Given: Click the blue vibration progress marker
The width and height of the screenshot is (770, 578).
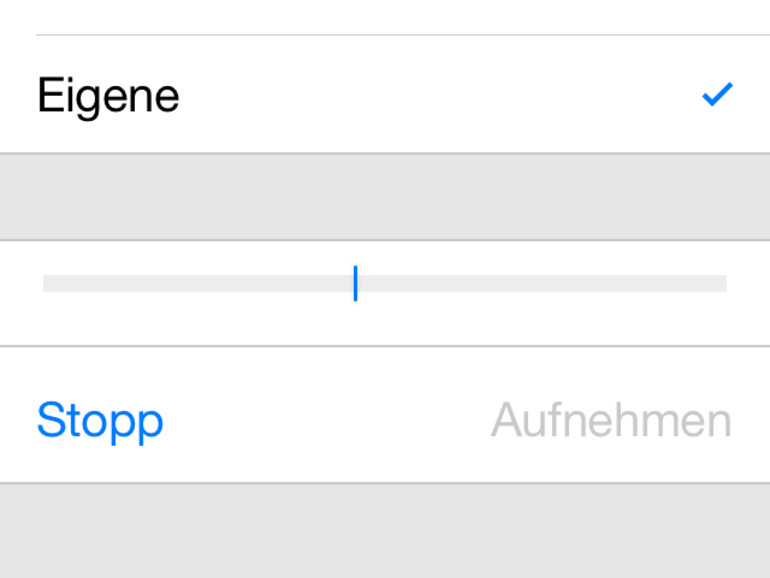Looking at the screenshot, I should click(355, 284).
